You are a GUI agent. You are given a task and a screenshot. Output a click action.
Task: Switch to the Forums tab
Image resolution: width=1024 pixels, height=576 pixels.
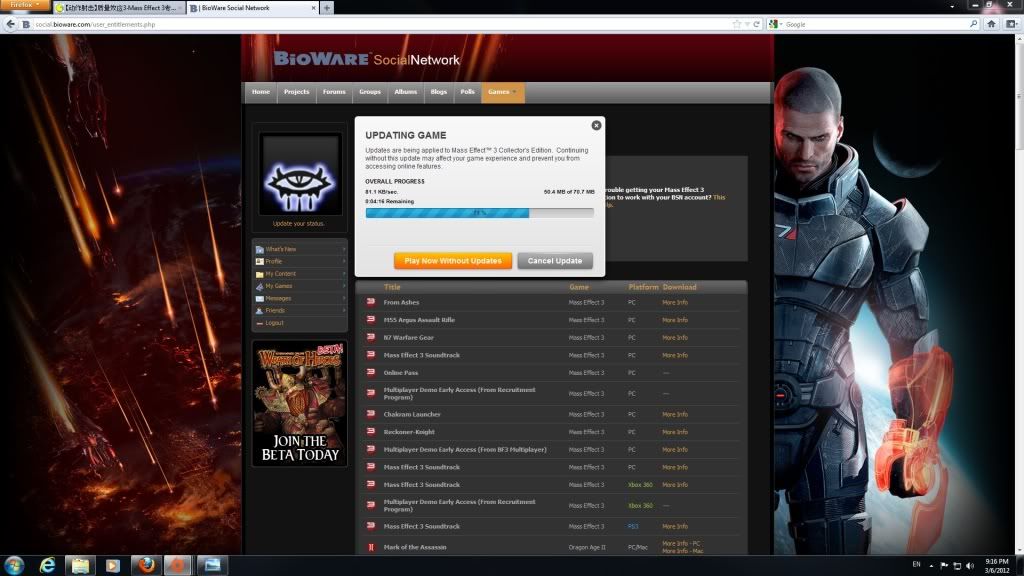click(x=334, y=92)
